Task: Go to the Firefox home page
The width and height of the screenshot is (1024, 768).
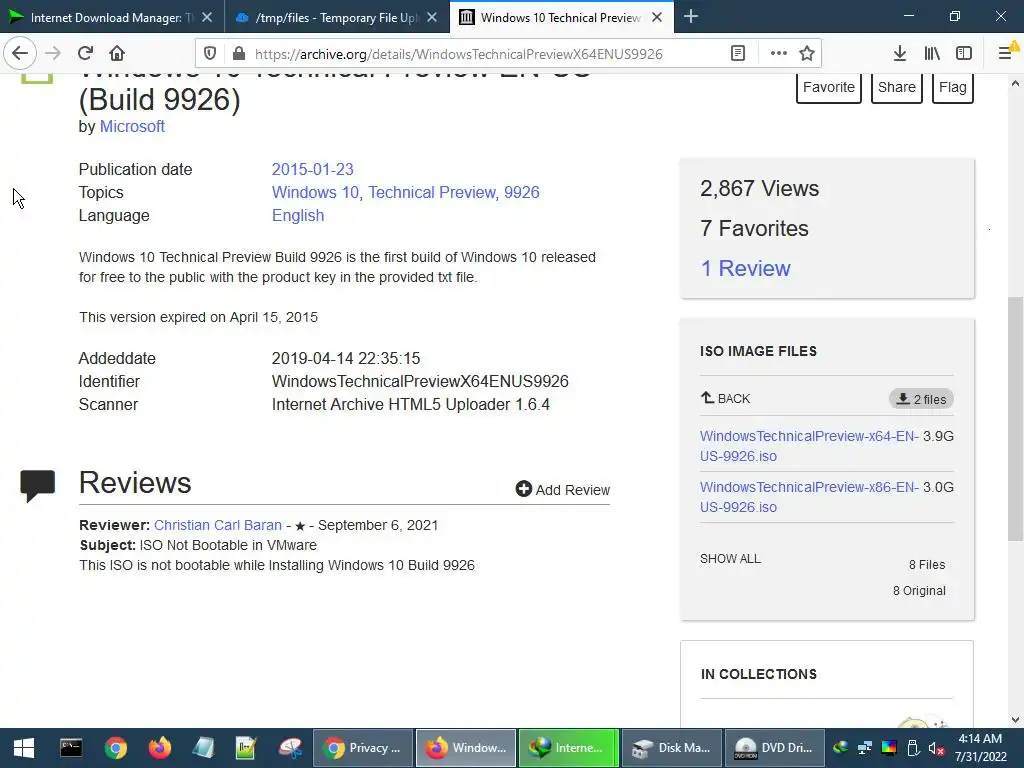Action: click(117, 53)
